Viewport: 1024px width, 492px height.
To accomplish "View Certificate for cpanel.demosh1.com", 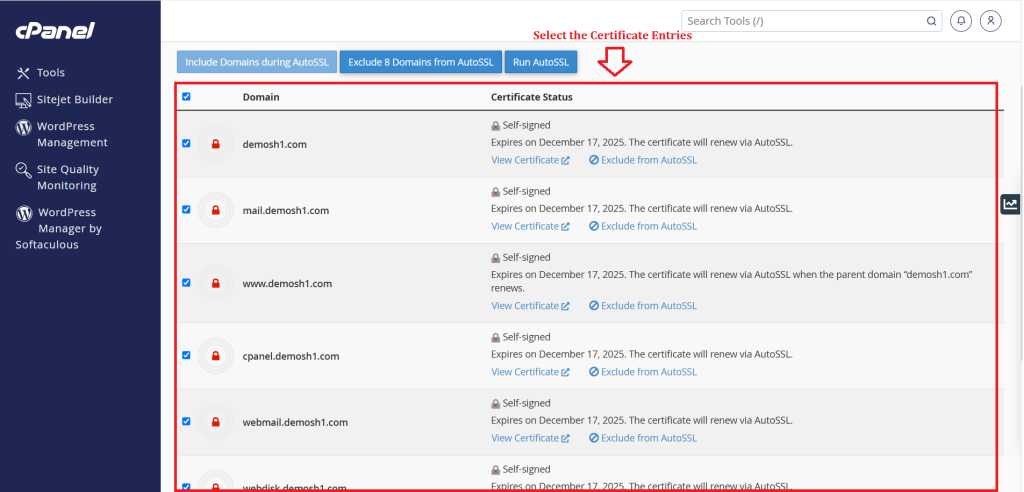I will [530, 372].
